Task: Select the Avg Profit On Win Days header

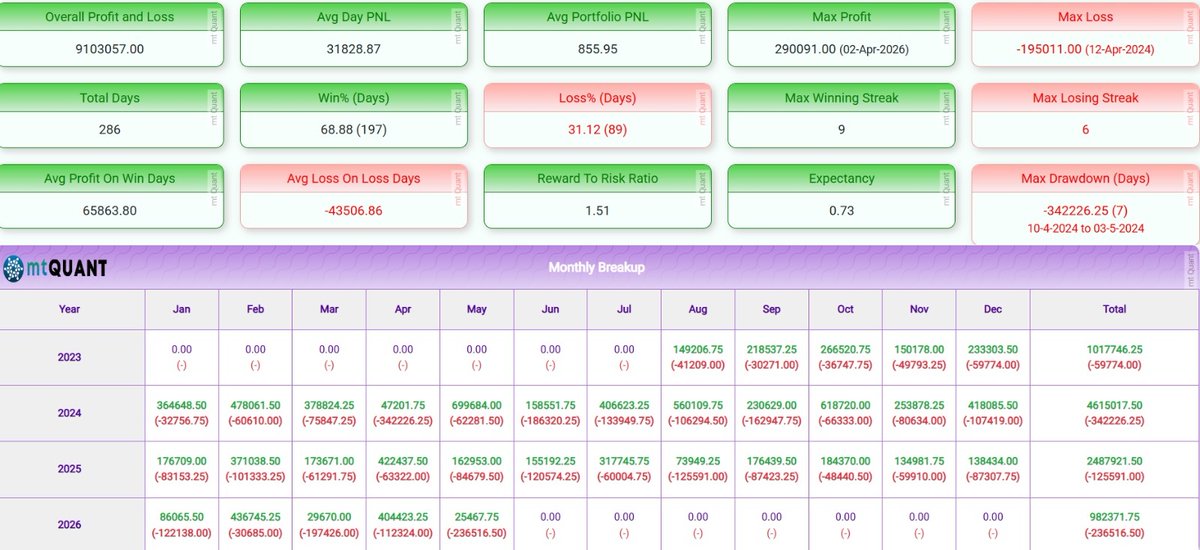Action: [x=112, y=178]
